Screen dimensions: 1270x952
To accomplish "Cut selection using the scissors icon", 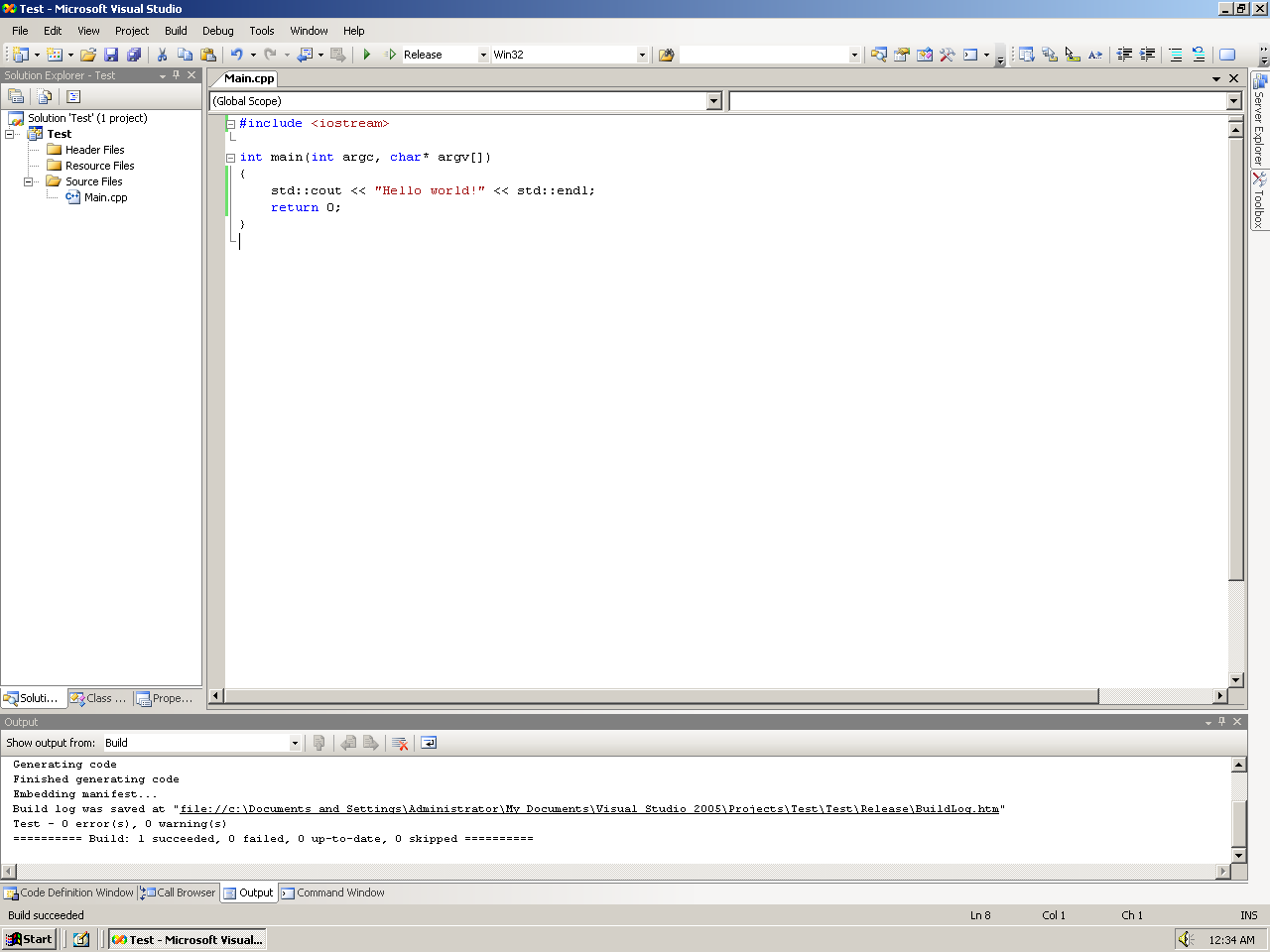I will click(162, 55).
